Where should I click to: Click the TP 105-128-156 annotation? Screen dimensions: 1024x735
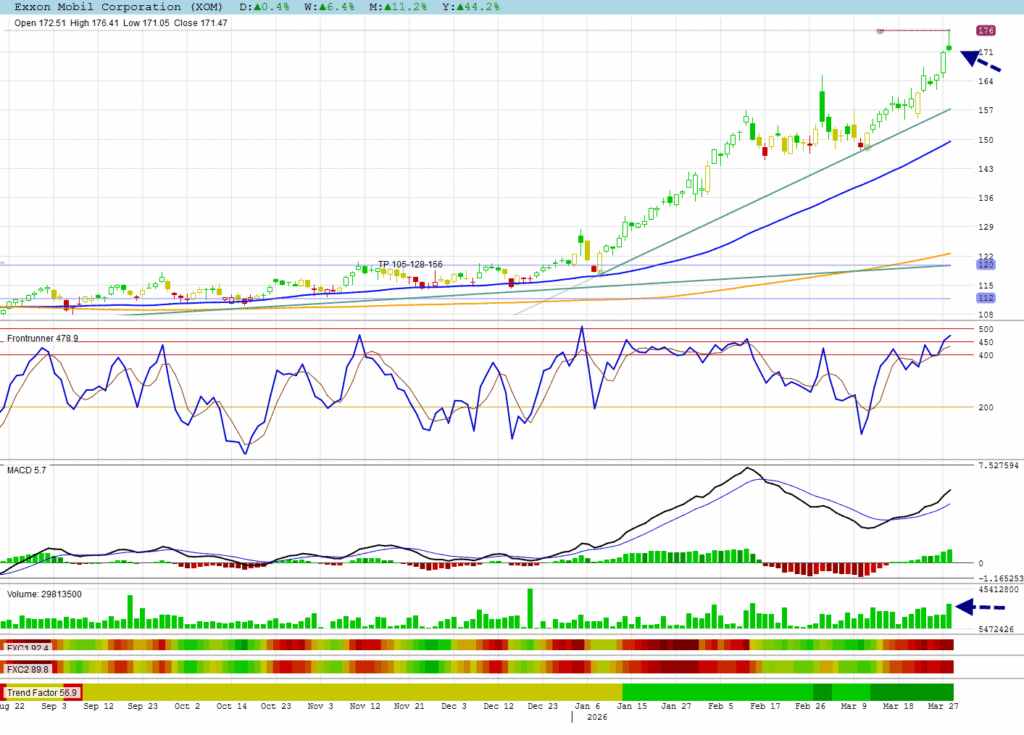click(410, 264)
